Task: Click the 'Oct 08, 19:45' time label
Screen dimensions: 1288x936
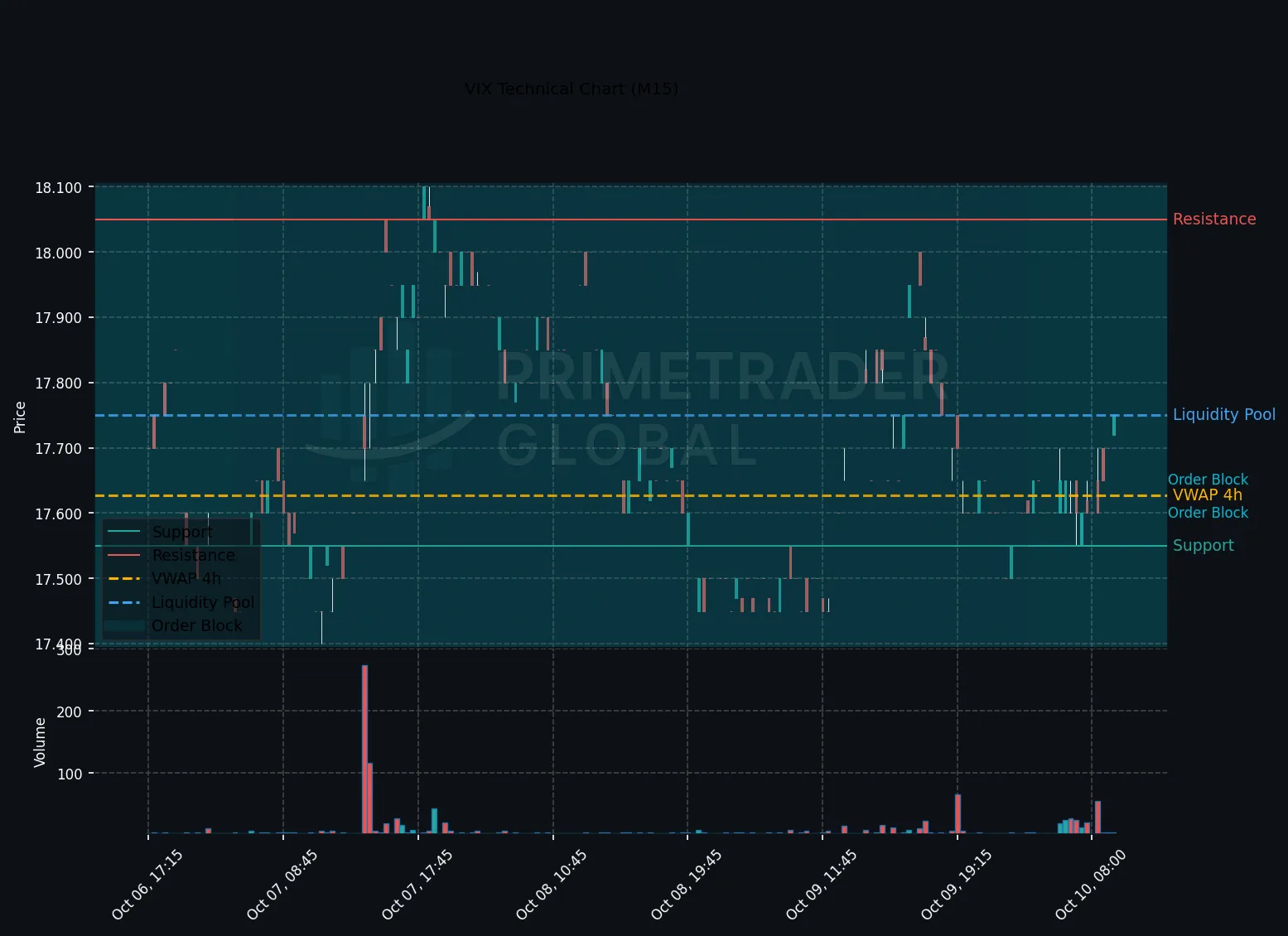Action: pyautogui.click(x=687, y=885)
